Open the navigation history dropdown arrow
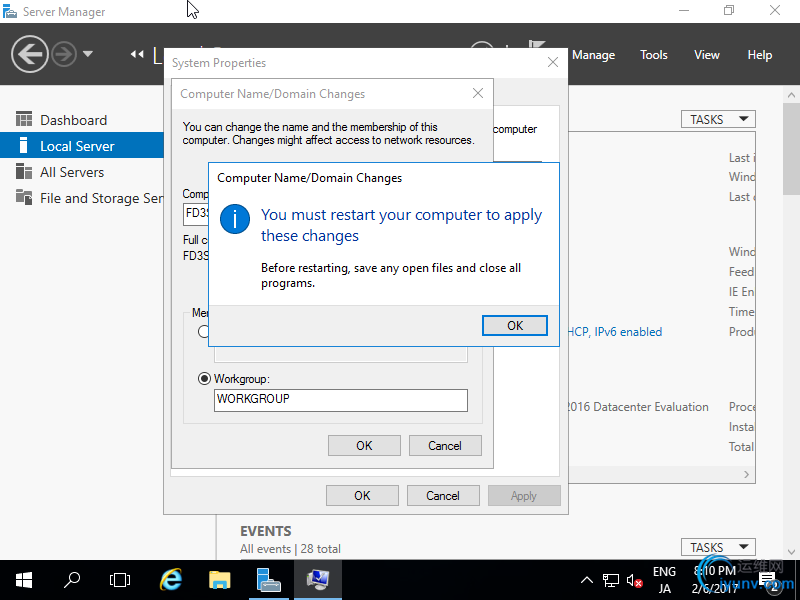Screen dimensions: 800x600 coord(88,54)
